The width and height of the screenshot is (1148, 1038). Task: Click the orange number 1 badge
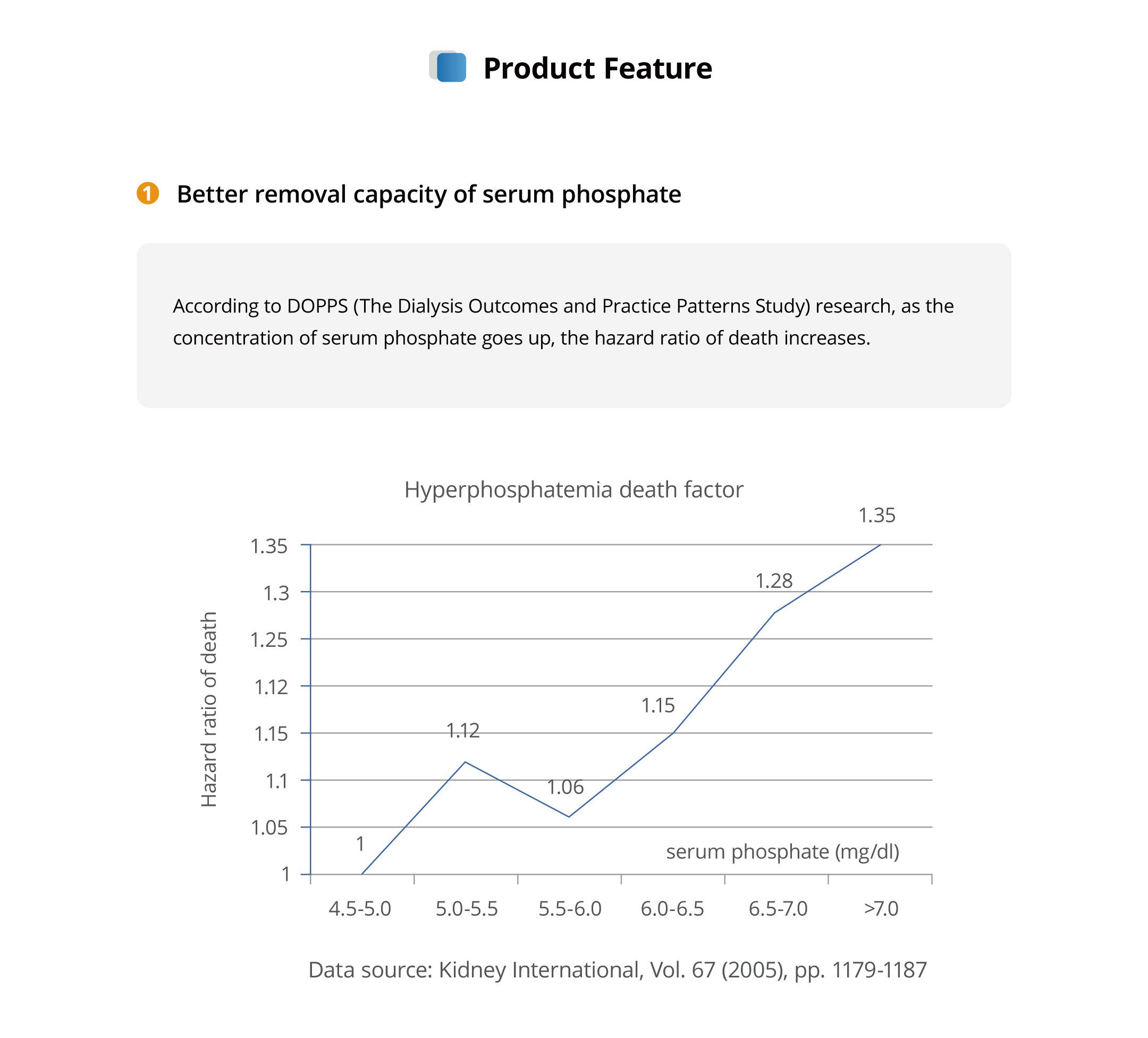tap(148, 193)
